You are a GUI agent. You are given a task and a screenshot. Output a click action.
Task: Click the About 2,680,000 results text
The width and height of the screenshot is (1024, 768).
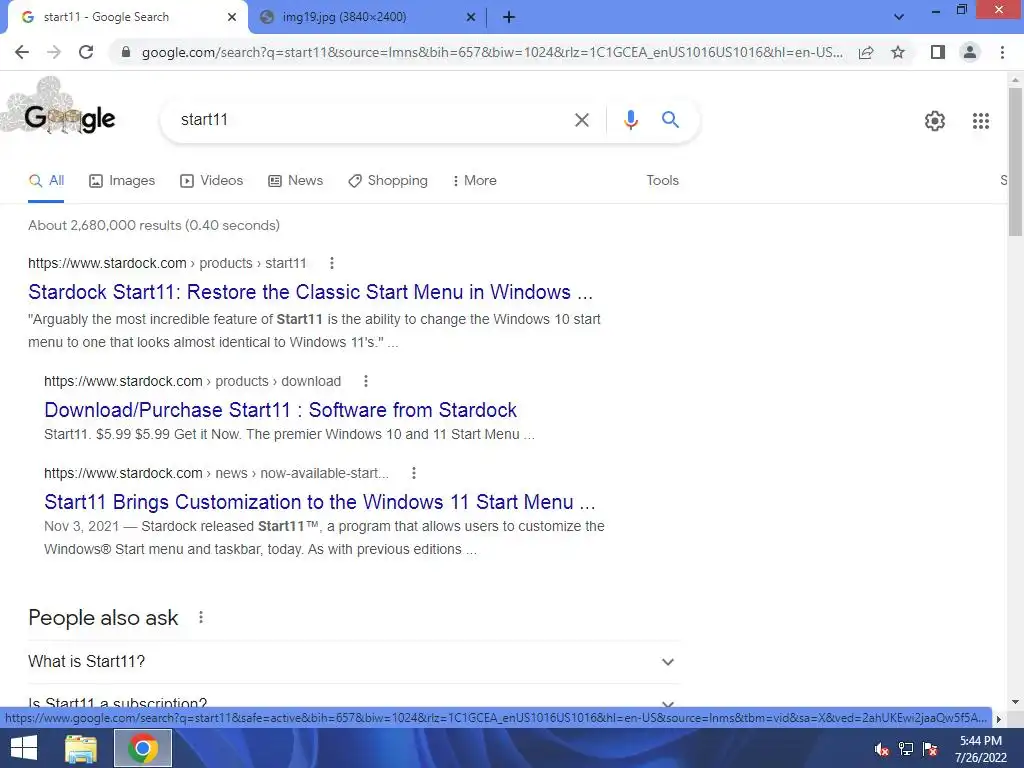(x=154, y=225)
